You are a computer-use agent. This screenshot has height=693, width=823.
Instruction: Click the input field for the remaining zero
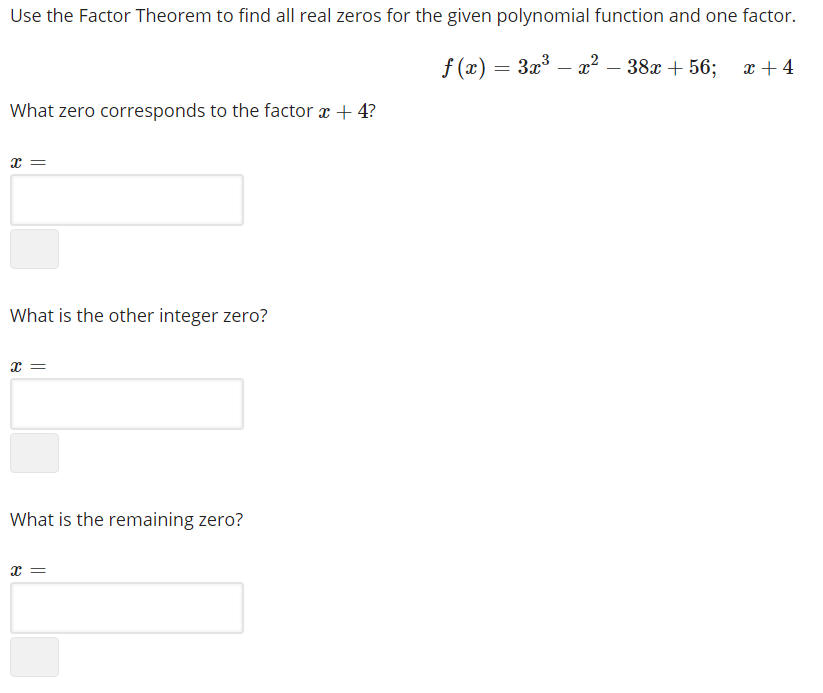tap(127, 607)
